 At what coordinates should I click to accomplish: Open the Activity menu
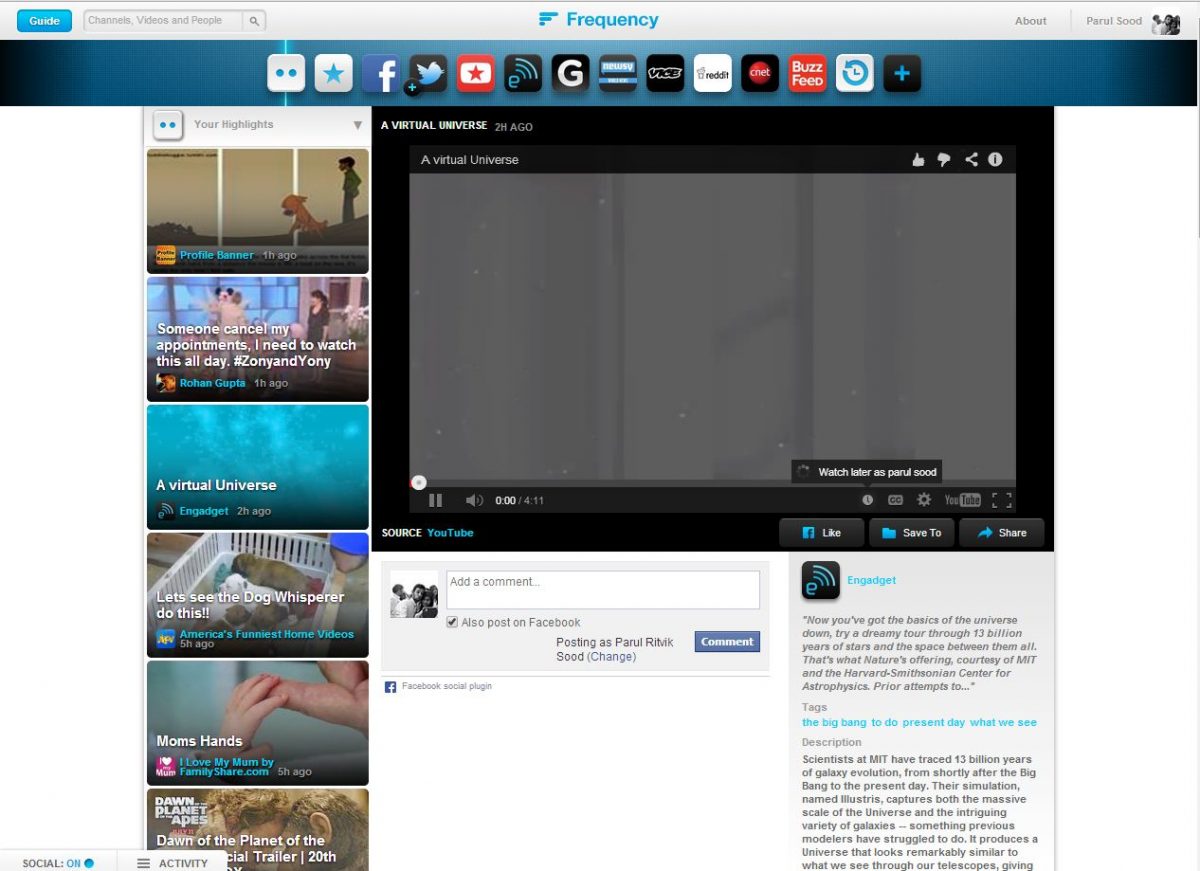tap(173, 863)
